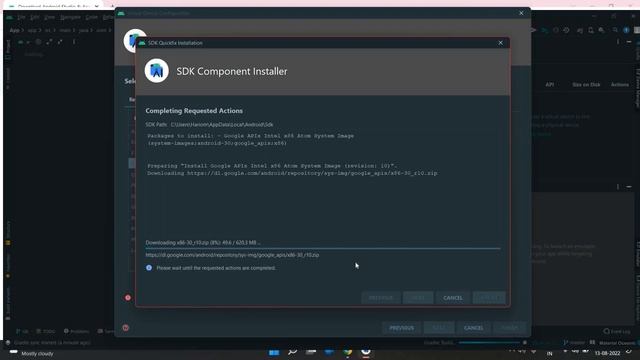
Task: Open the Project panel options three-dot menu
Action: (x=74, y=42)
